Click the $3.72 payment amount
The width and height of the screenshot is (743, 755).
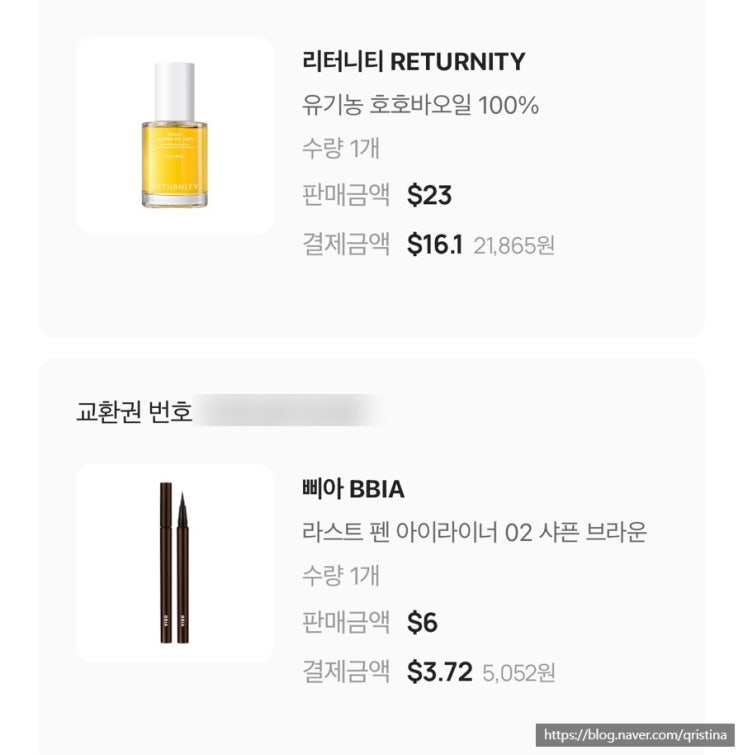pyautogui.click(x=439, y=672)
